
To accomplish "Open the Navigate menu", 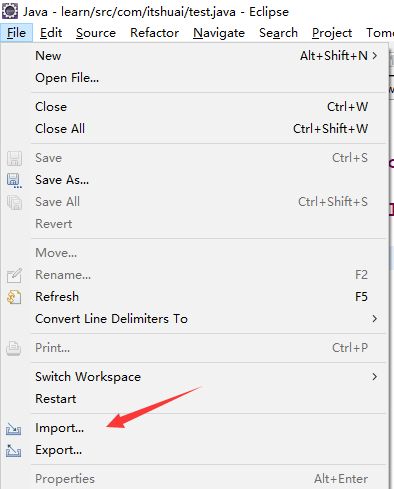I will tap(219, 33).
